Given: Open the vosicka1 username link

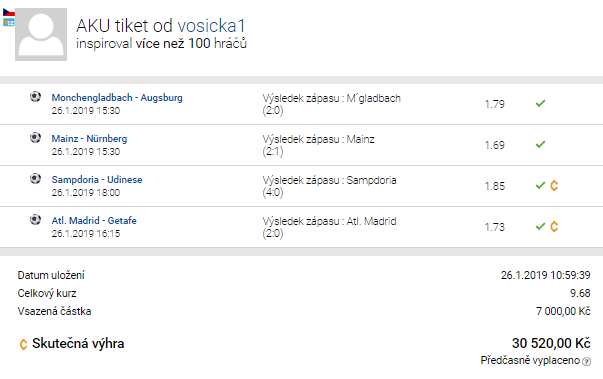Looking at the screenshot, I should click(x=211, y=26).
